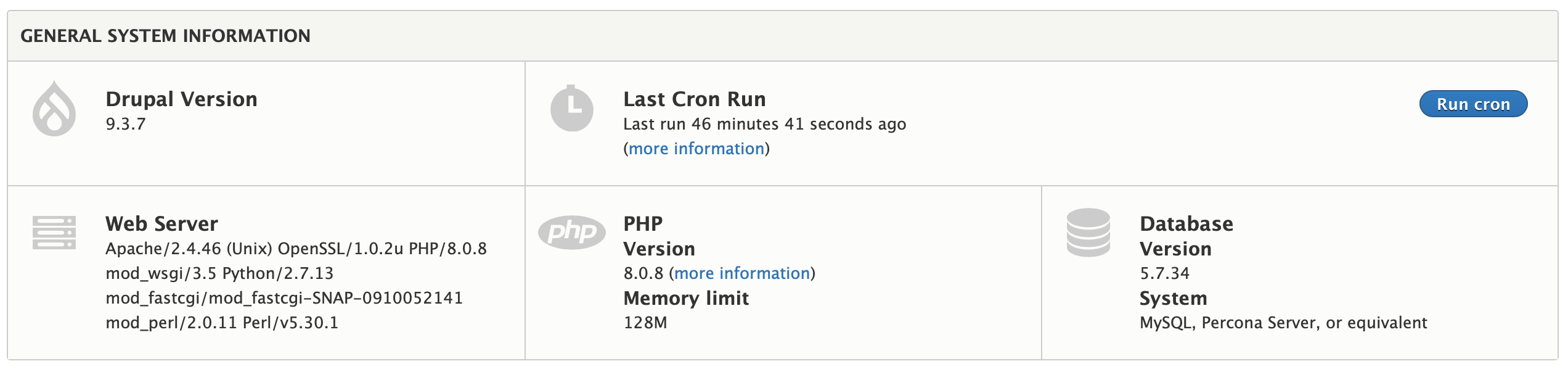The image size is (1568, 369).
Task: Click the PHP logo icon
Action: (x=571, y=233)
